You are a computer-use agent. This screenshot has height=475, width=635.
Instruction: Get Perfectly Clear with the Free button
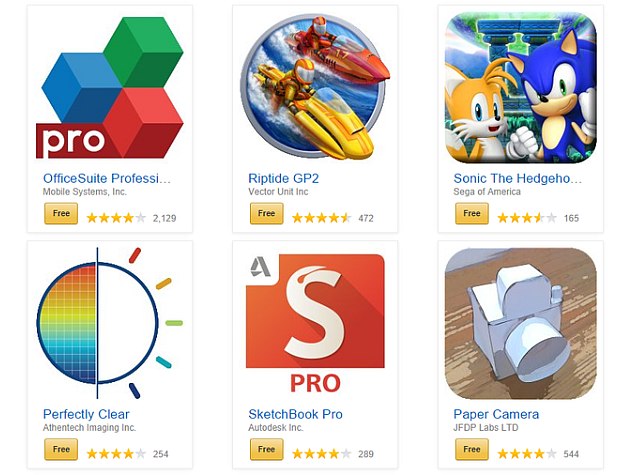pos(61,449)
